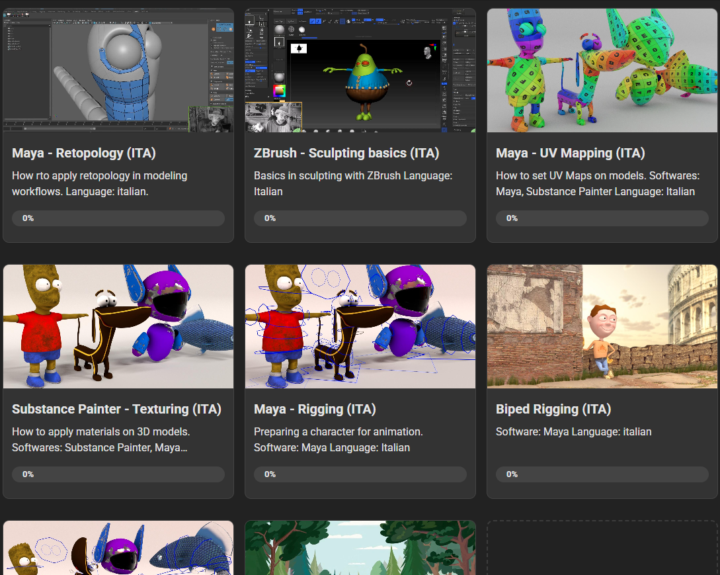Open the Maya - UV Mapping thumbnail
The image size is (720, 575).
pos(602,70)
